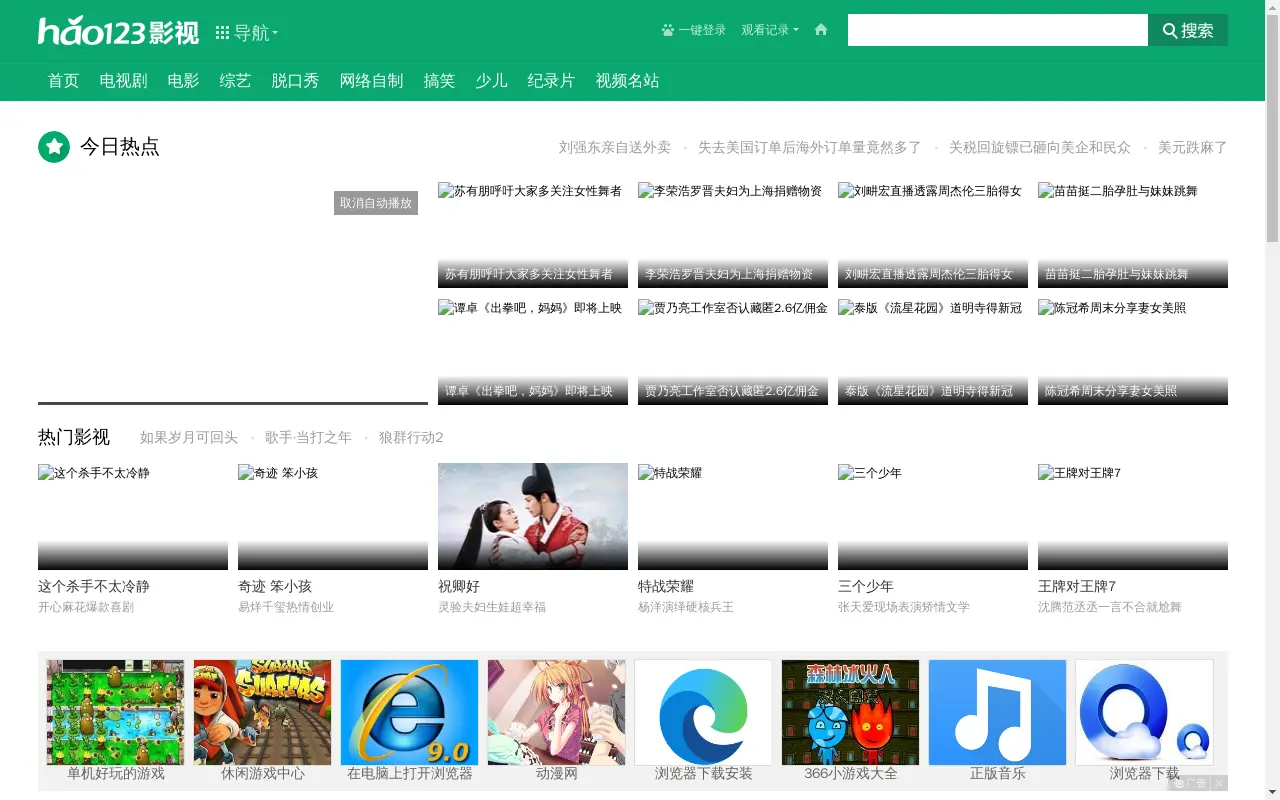Click the hao123影视 logo
This screenshot has width=1280, height=800.
(x=118, y=31)
